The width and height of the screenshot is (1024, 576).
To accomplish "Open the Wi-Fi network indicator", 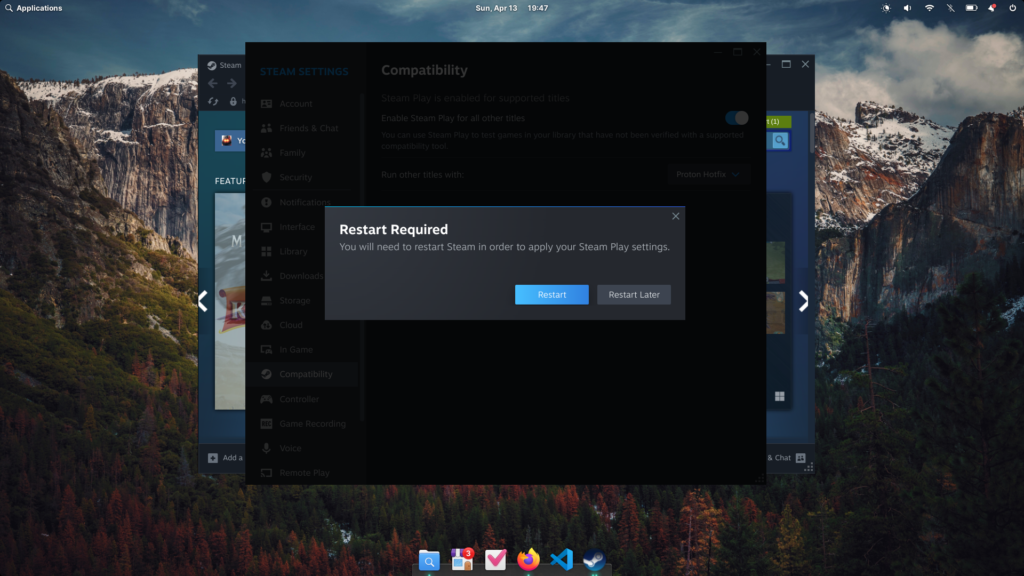I will pos(929,8).
